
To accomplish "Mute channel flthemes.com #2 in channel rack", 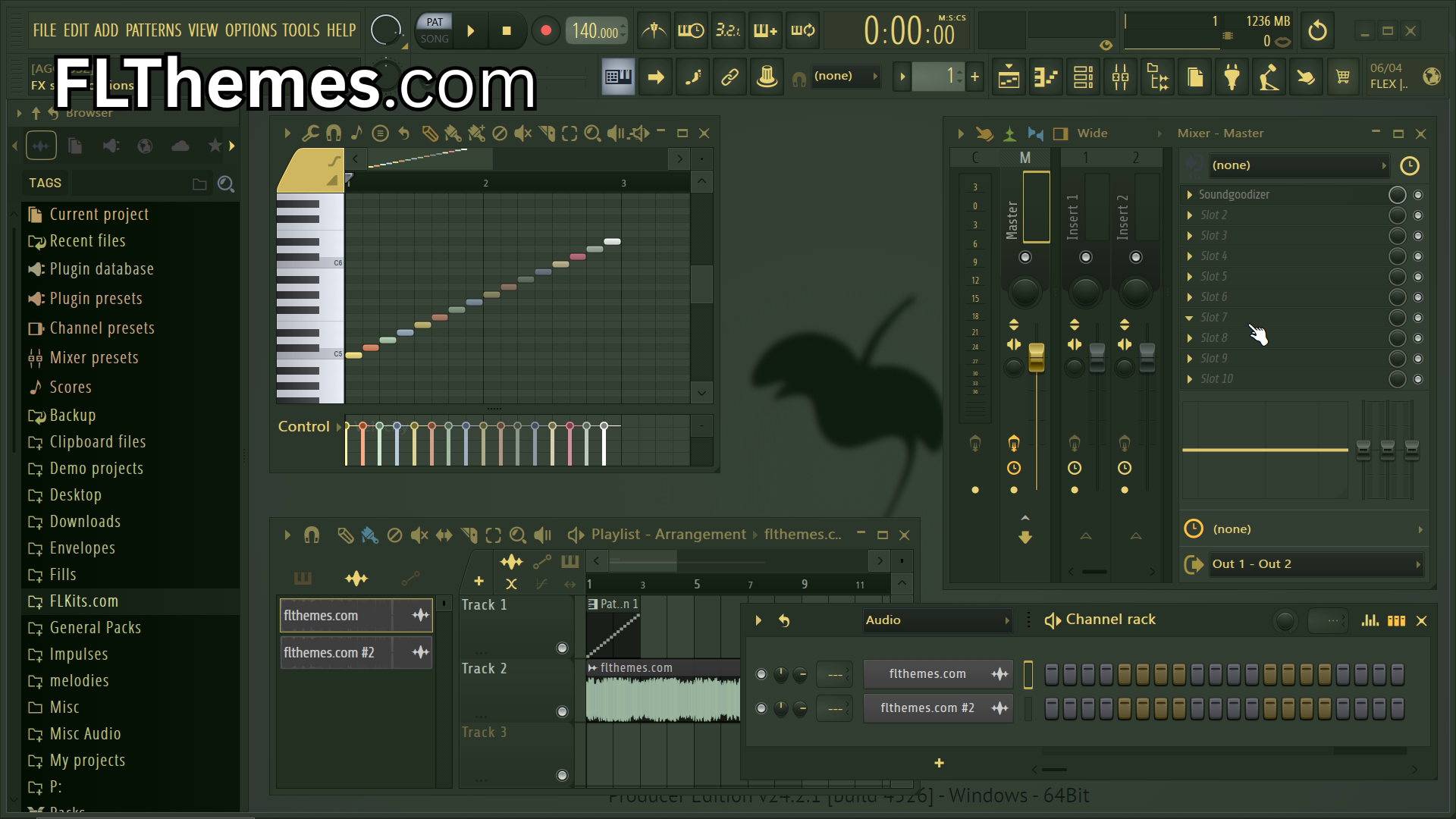I will (761, 708).
